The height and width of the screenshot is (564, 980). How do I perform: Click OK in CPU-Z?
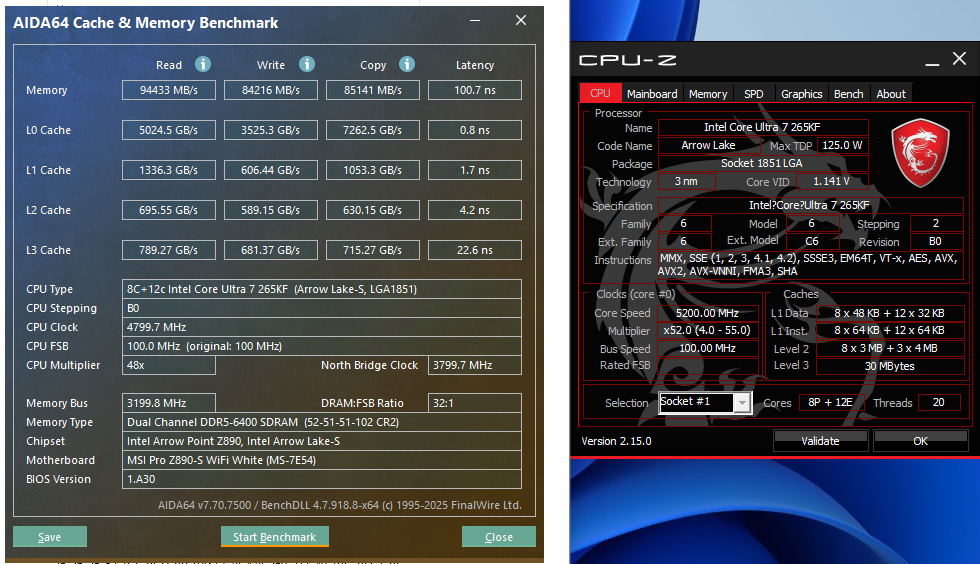(x=920, y=441)
